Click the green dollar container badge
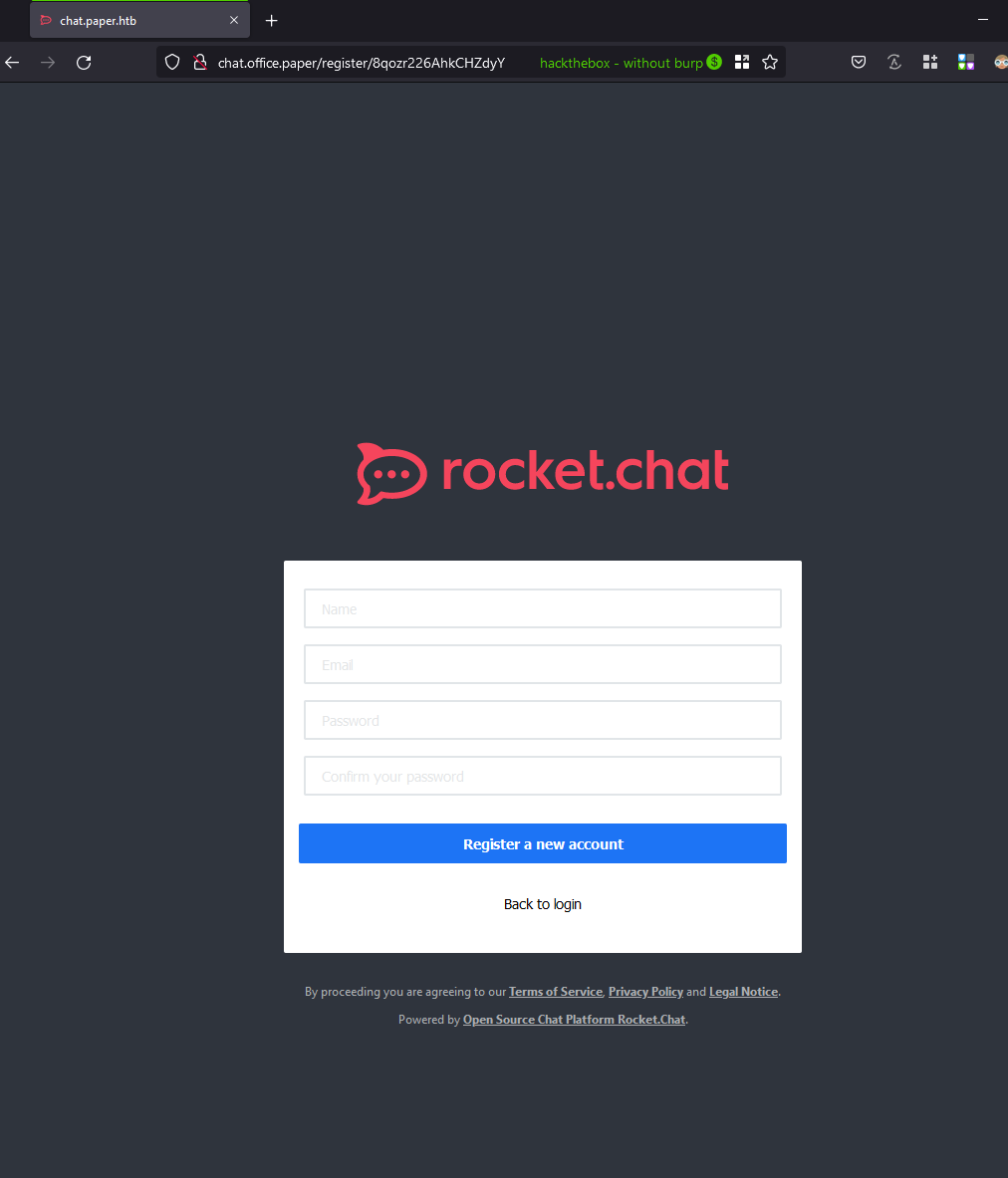This screenshot has height=1178, width=1008. point(714,63)
